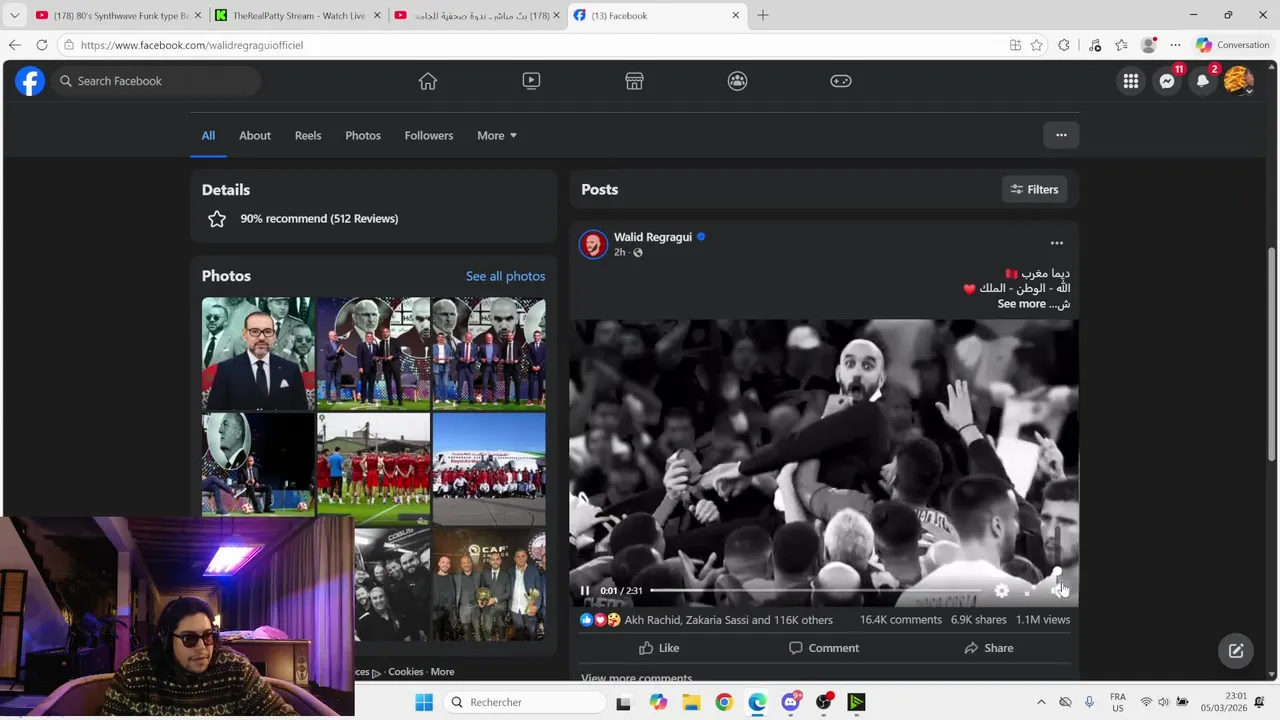
Task: Click the Facebook logo
Action: (x=30, y=81)
